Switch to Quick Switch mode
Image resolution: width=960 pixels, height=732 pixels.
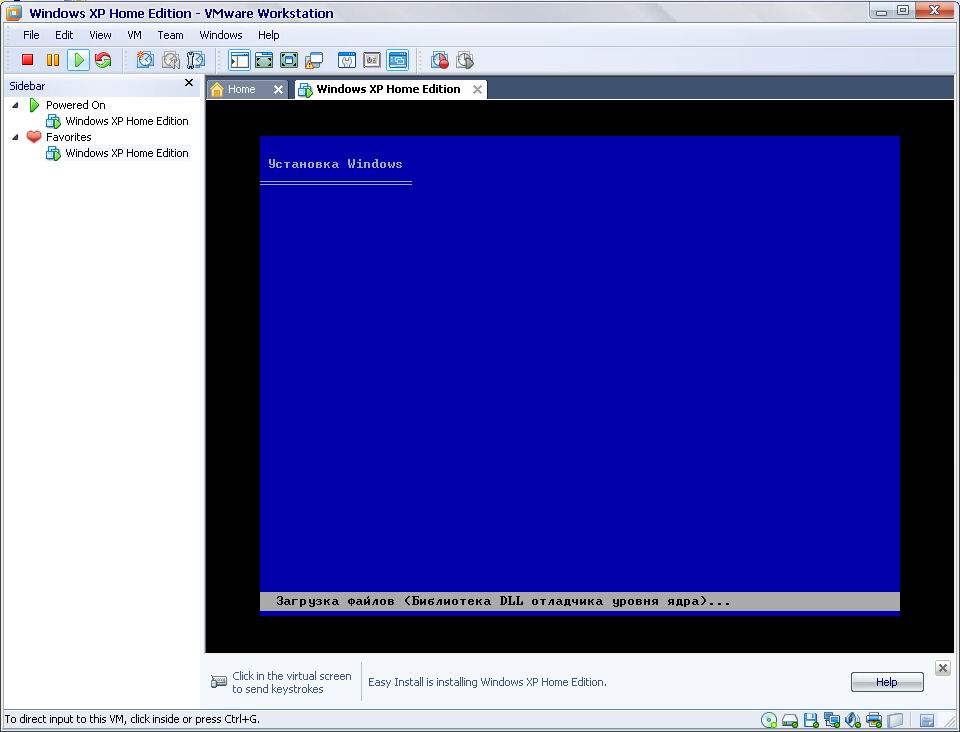pyautogui.click(x=264, y=60)
